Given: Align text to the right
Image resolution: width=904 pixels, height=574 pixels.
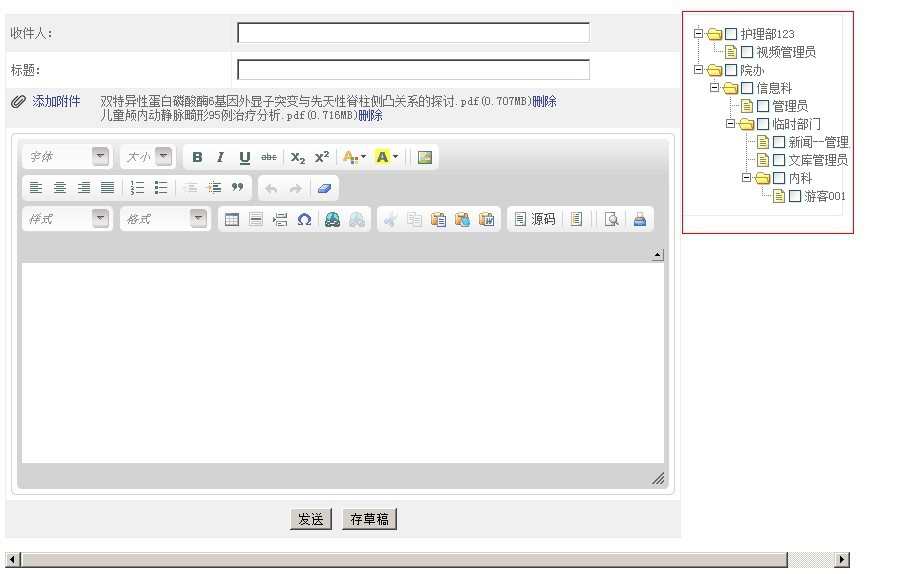Looking at the screenshot, I should click(84, 187).
